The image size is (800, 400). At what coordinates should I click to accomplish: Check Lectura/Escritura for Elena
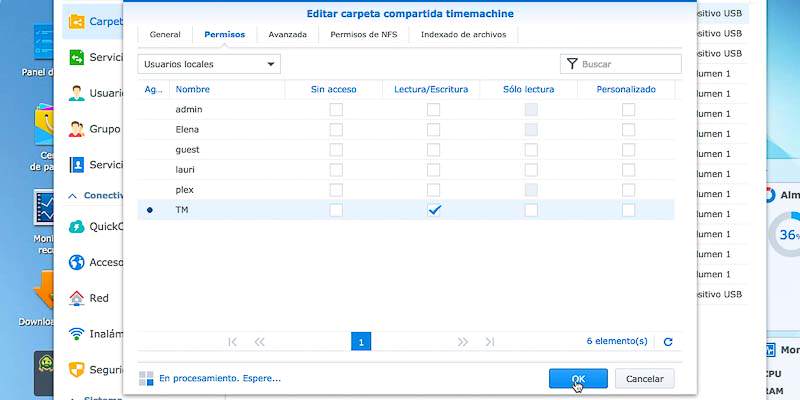tap(434, 130)
